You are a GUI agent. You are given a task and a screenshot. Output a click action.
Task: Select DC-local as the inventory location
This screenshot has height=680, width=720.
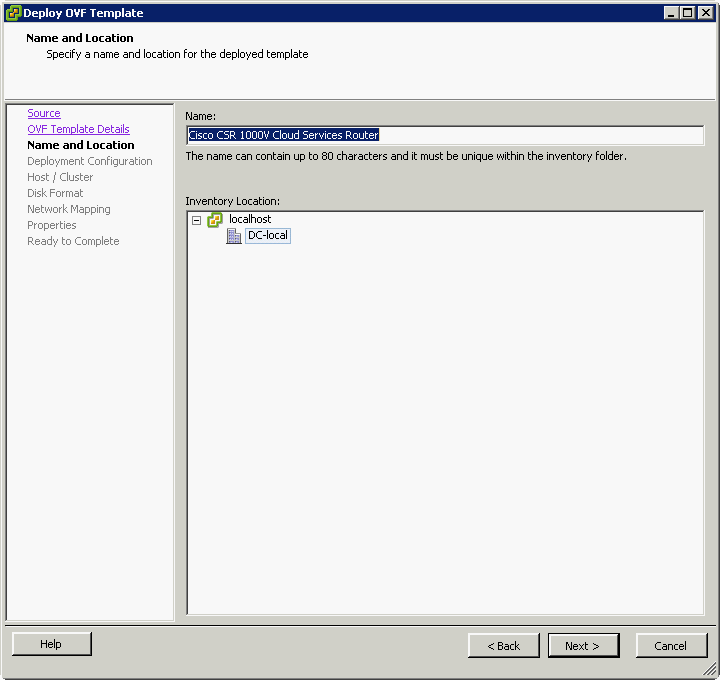coord(267,236)
